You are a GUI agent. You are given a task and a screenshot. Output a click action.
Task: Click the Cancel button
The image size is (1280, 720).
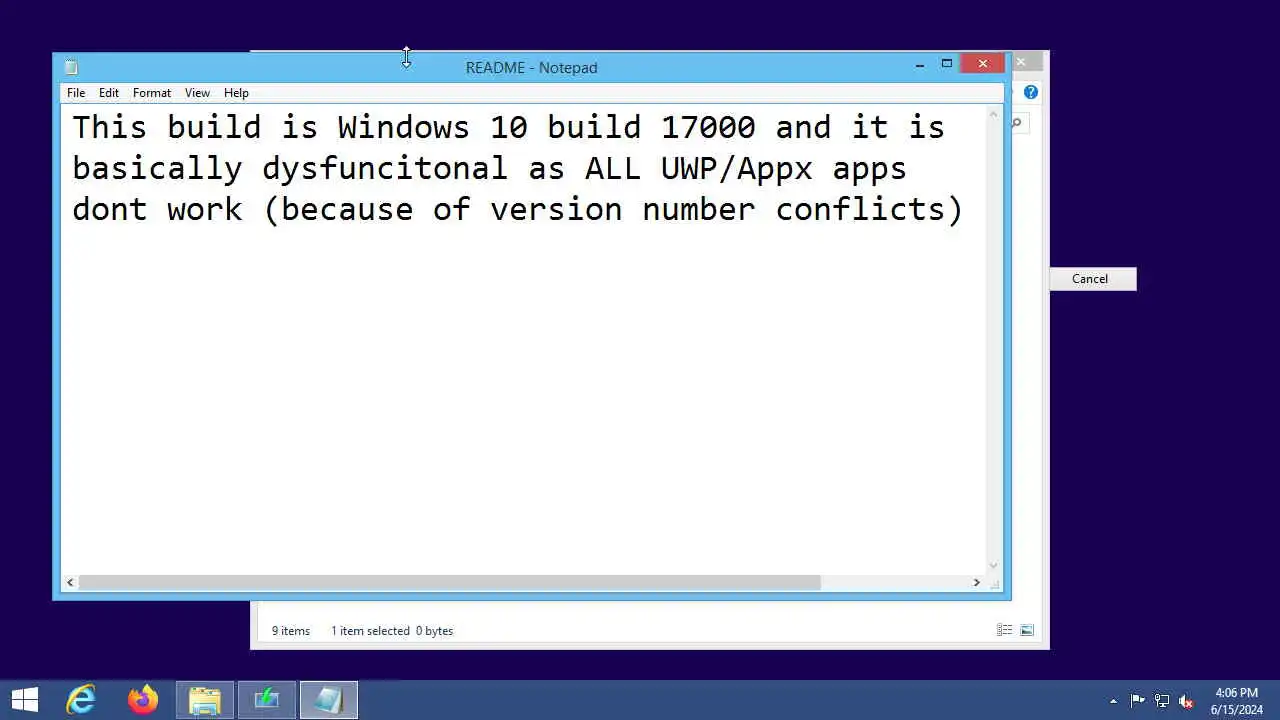point(1093,279)
